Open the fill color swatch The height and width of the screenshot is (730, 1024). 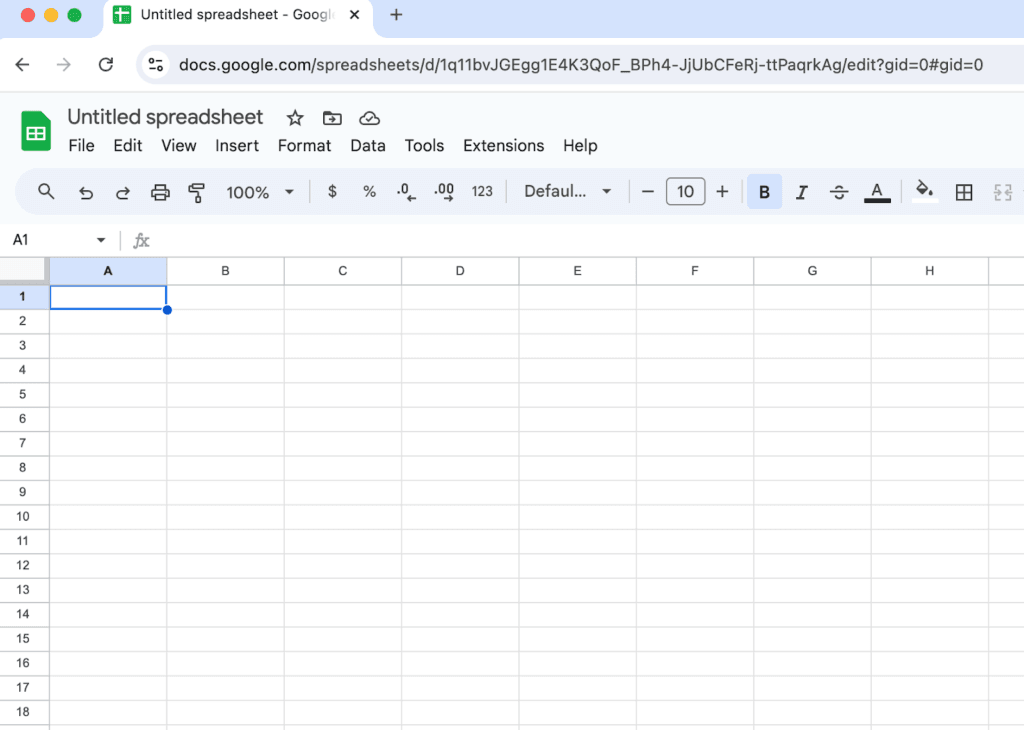924,191
